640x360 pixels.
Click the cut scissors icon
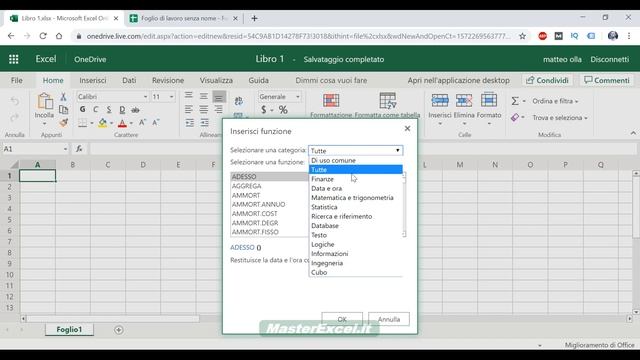click(63, 97)
